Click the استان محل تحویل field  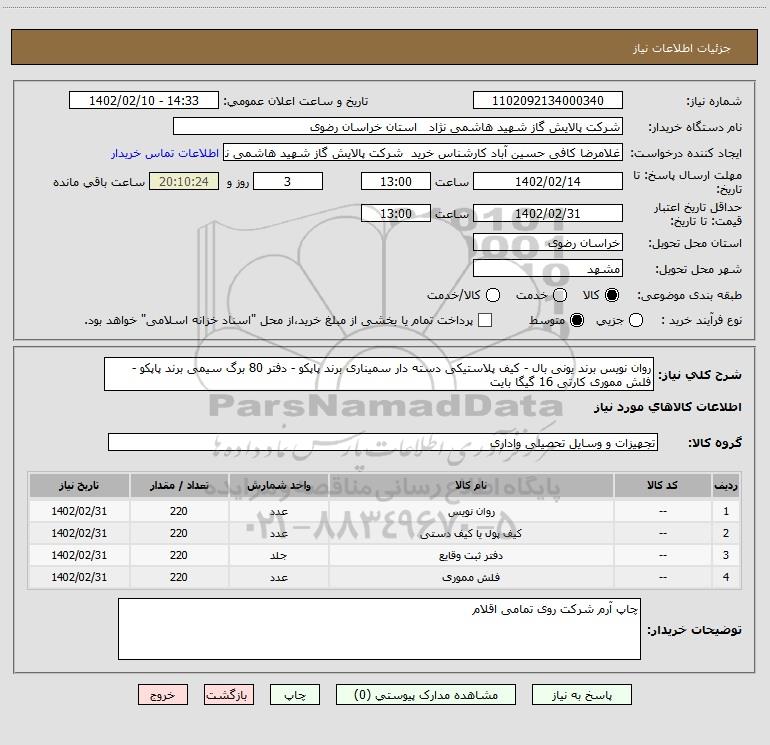[x=547, y=243]
